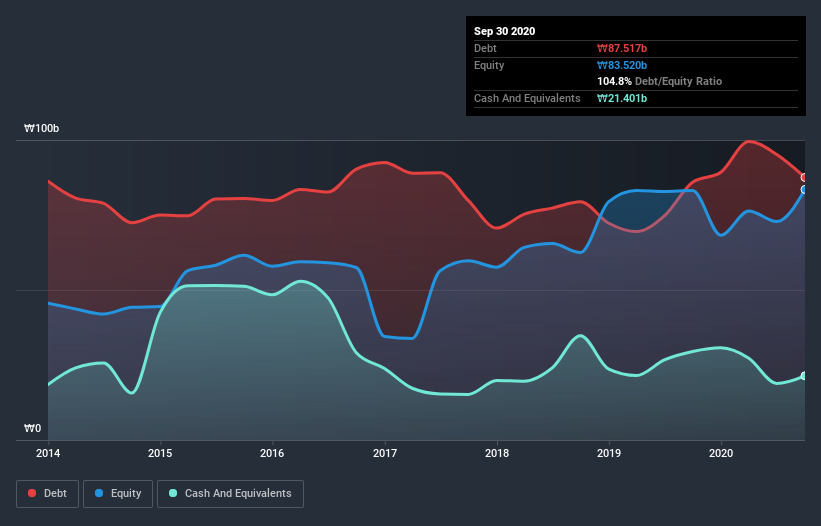Click the 2019 x-axis label
The image size is (821, 526).
click(608, 453)
